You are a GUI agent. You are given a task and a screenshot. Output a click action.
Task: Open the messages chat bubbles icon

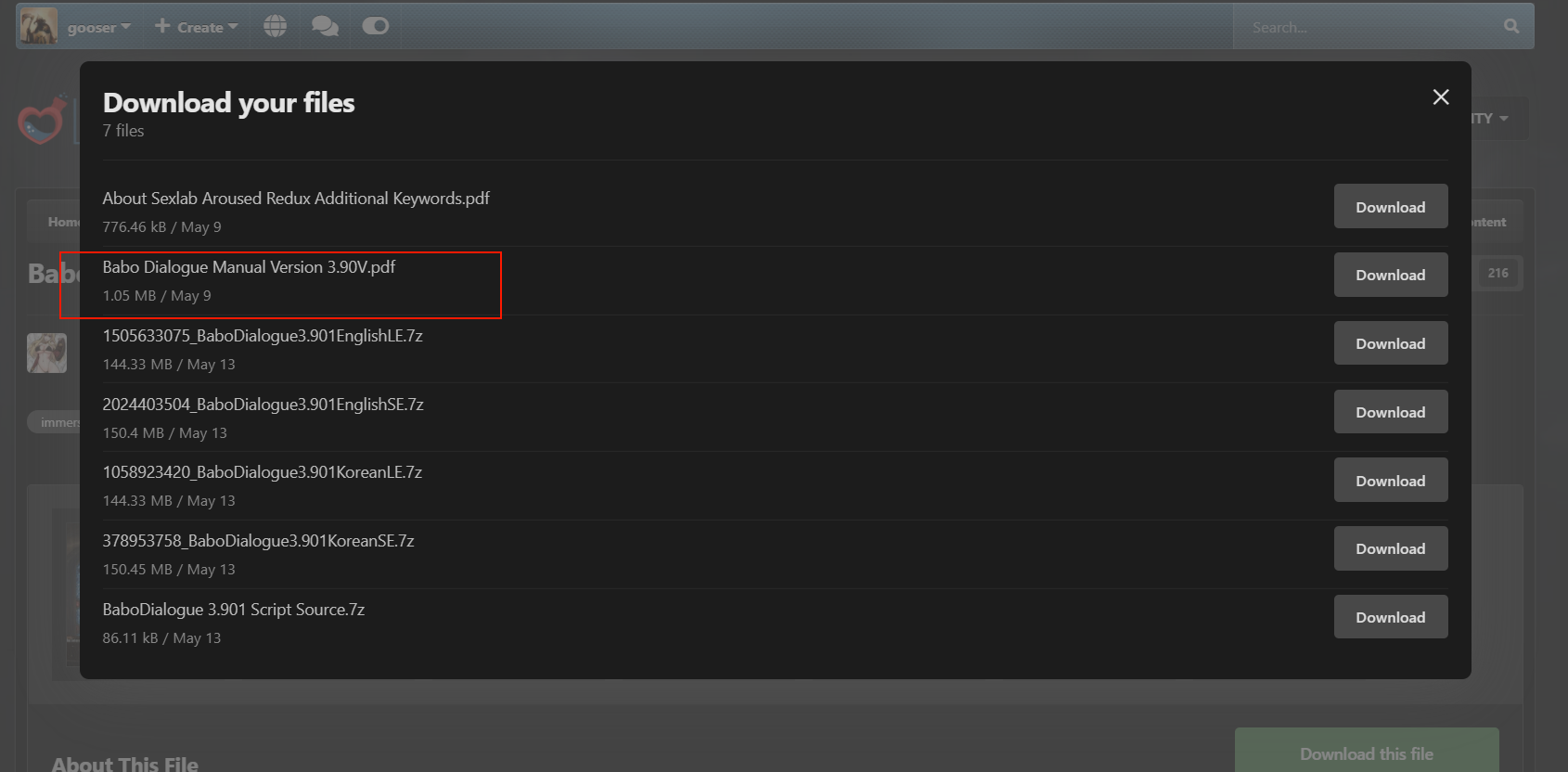pos(325,26)
